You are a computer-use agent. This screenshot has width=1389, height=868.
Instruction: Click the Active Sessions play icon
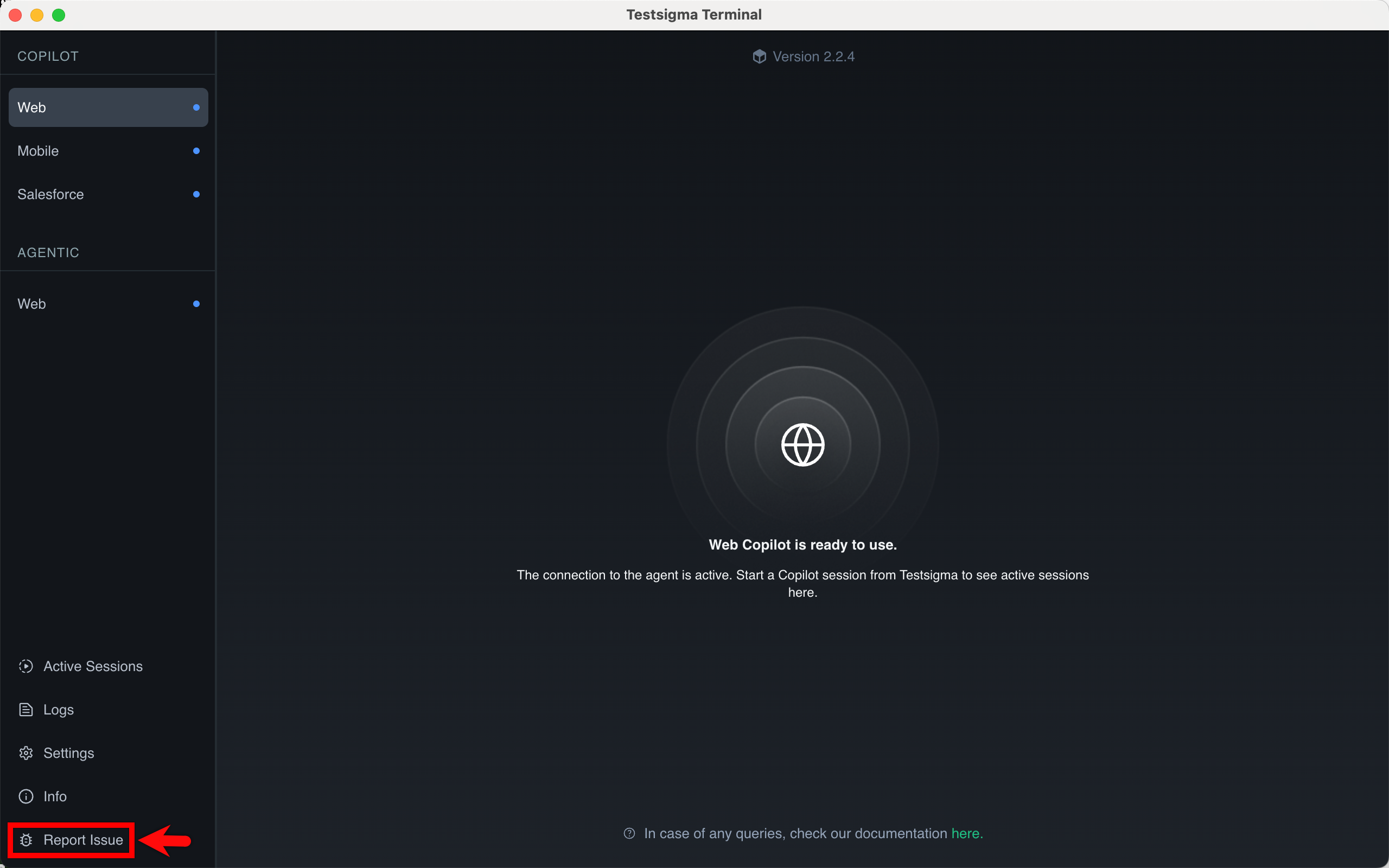click(26, 666)
